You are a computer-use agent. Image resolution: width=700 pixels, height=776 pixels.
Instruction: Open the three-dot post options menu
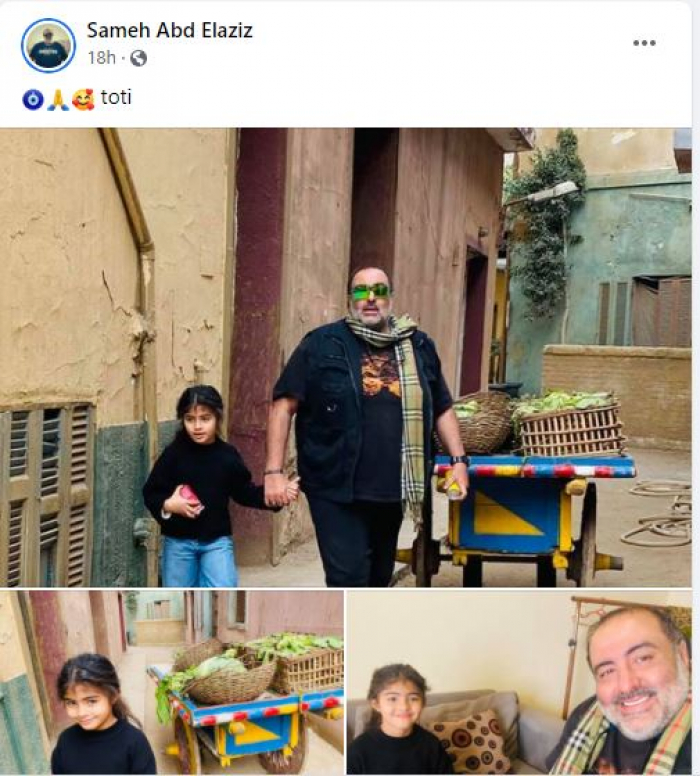point(644,43)
